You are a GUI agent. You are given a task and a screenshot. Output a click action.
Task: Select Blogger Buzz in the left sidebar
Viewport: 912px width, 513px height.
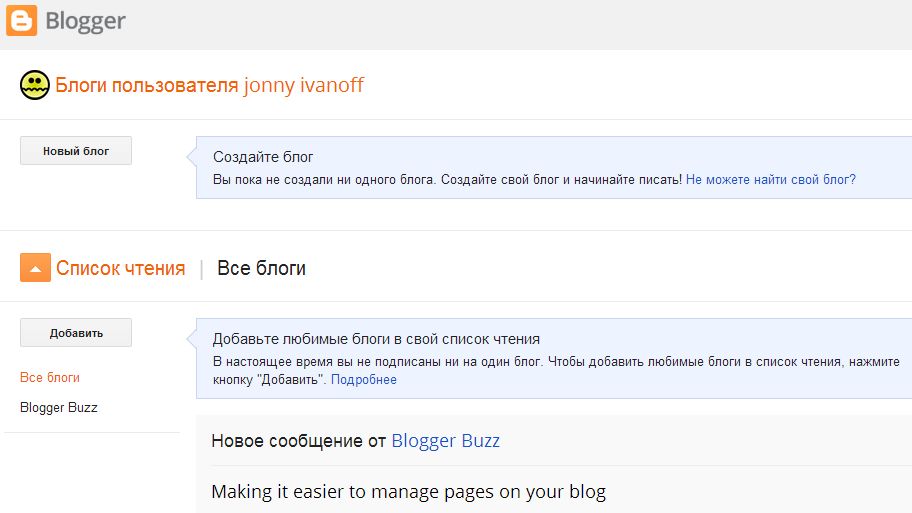click(59, 408)
